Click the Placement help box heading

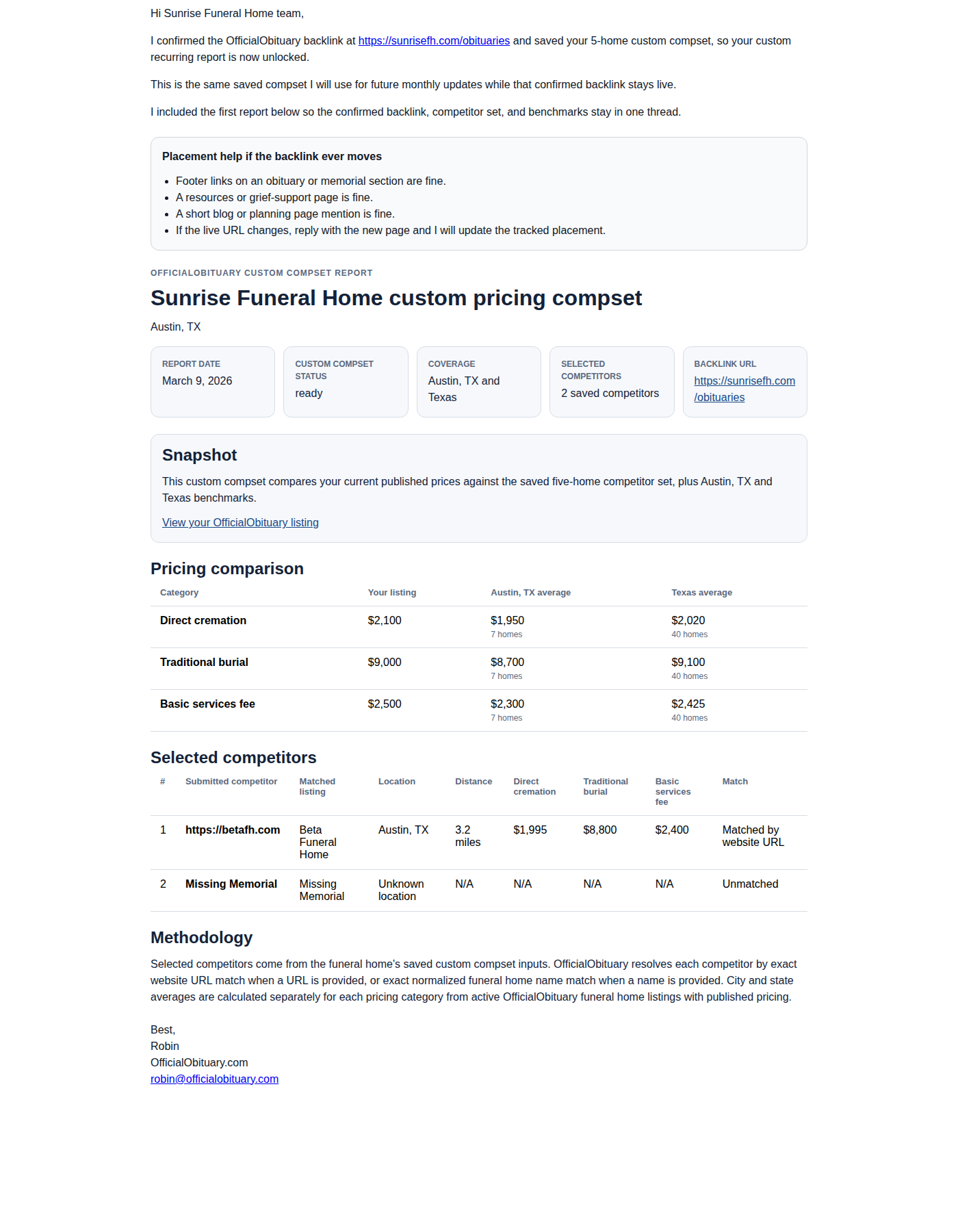coord(272,157)
